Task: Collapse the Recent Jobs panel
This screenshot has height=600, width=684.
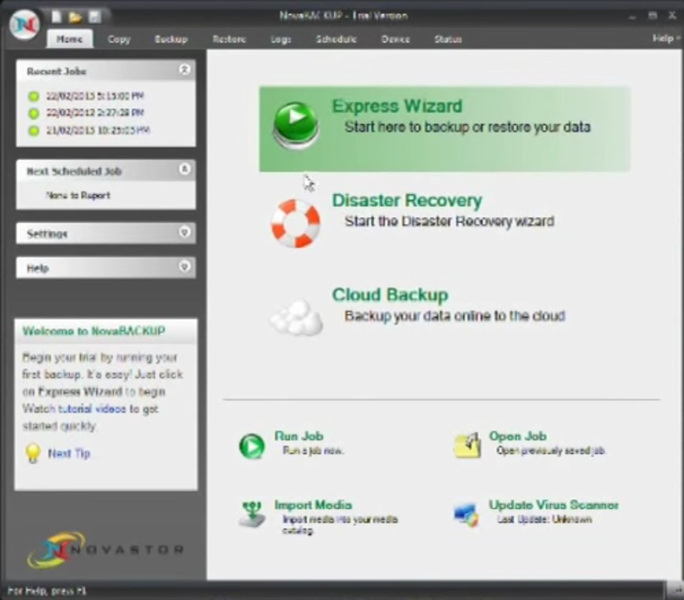Action: 185,69
